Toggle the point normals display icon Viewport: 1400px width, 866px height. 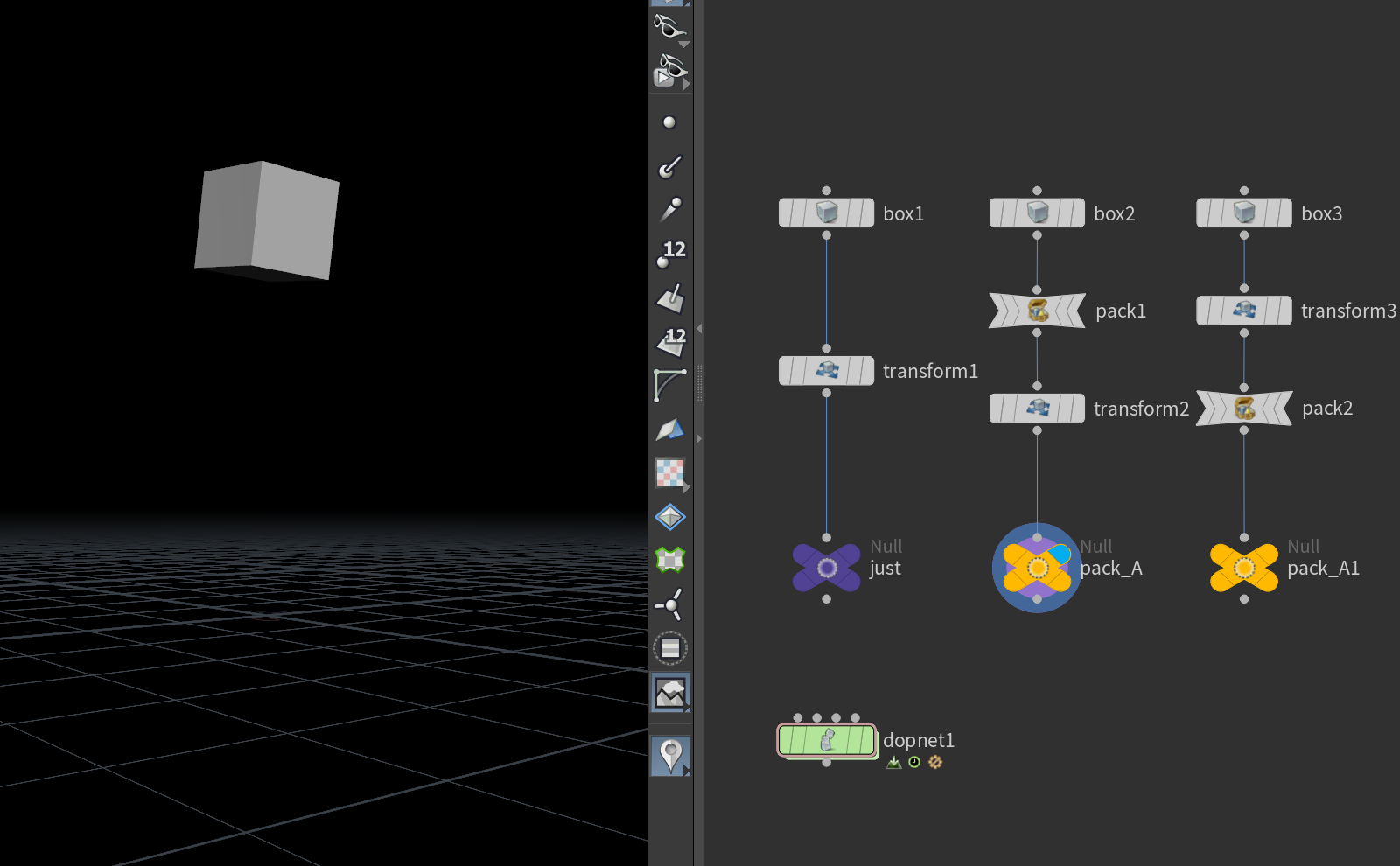669,166
